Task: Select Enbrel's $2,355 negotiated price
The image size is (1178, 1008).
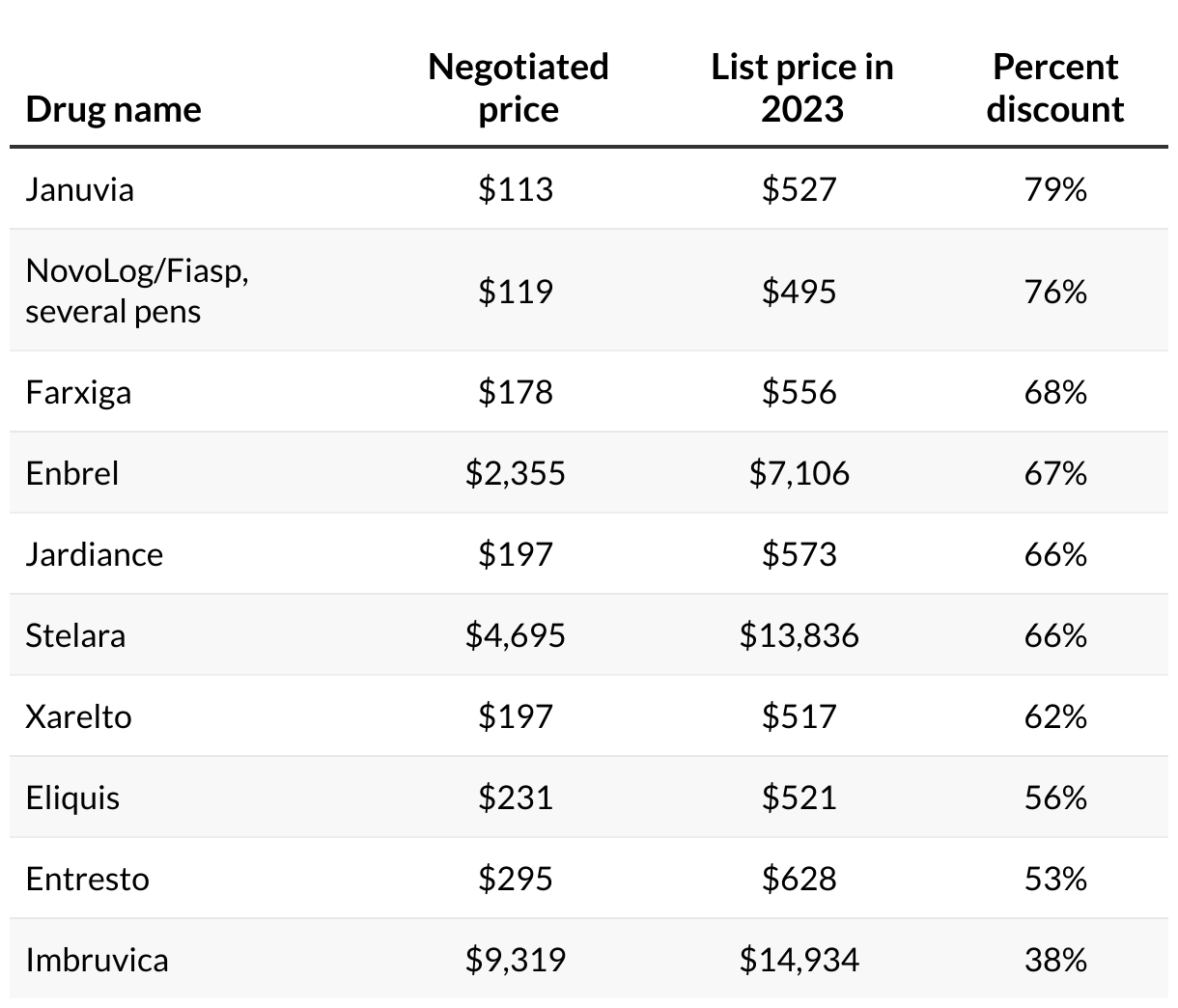Action: [x=516, y=473]
